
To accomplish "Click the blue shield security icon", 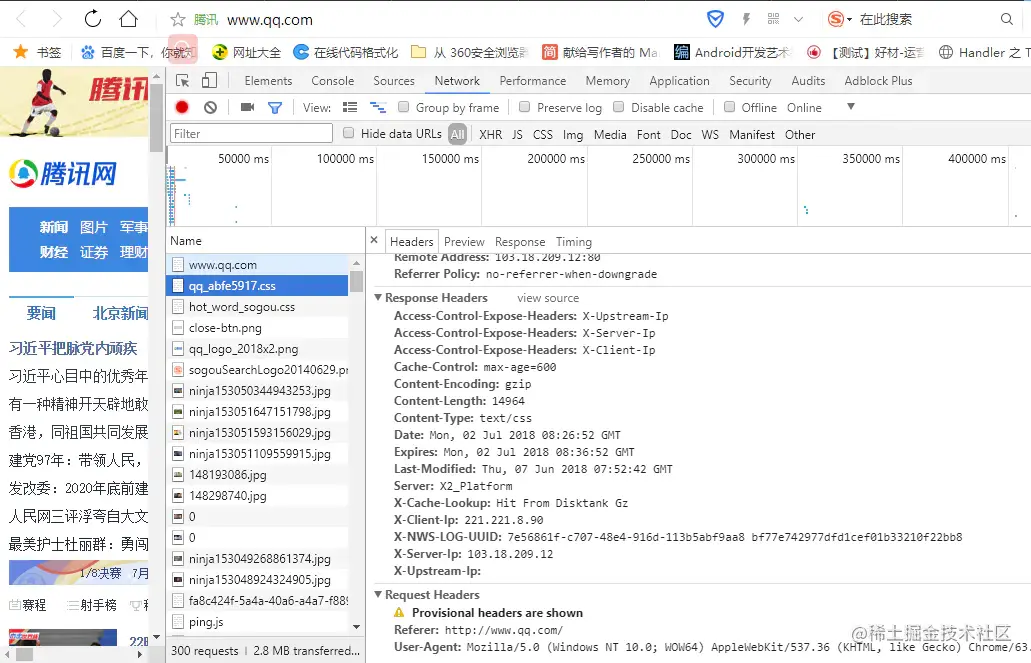I will [715, 19].
